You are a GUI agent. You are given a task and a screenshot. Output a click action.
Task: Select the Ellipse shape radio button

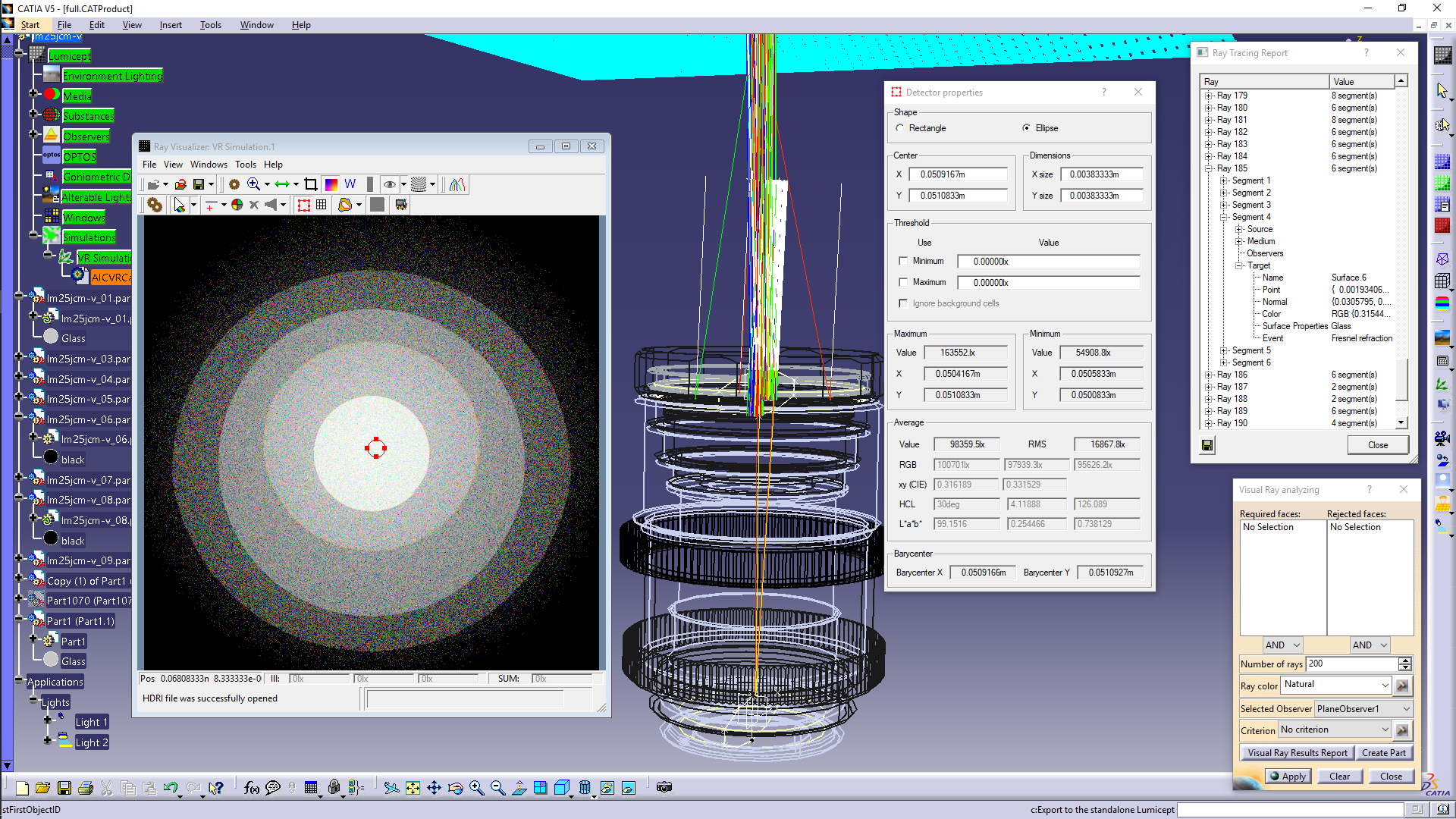(x=1027, y=128)
